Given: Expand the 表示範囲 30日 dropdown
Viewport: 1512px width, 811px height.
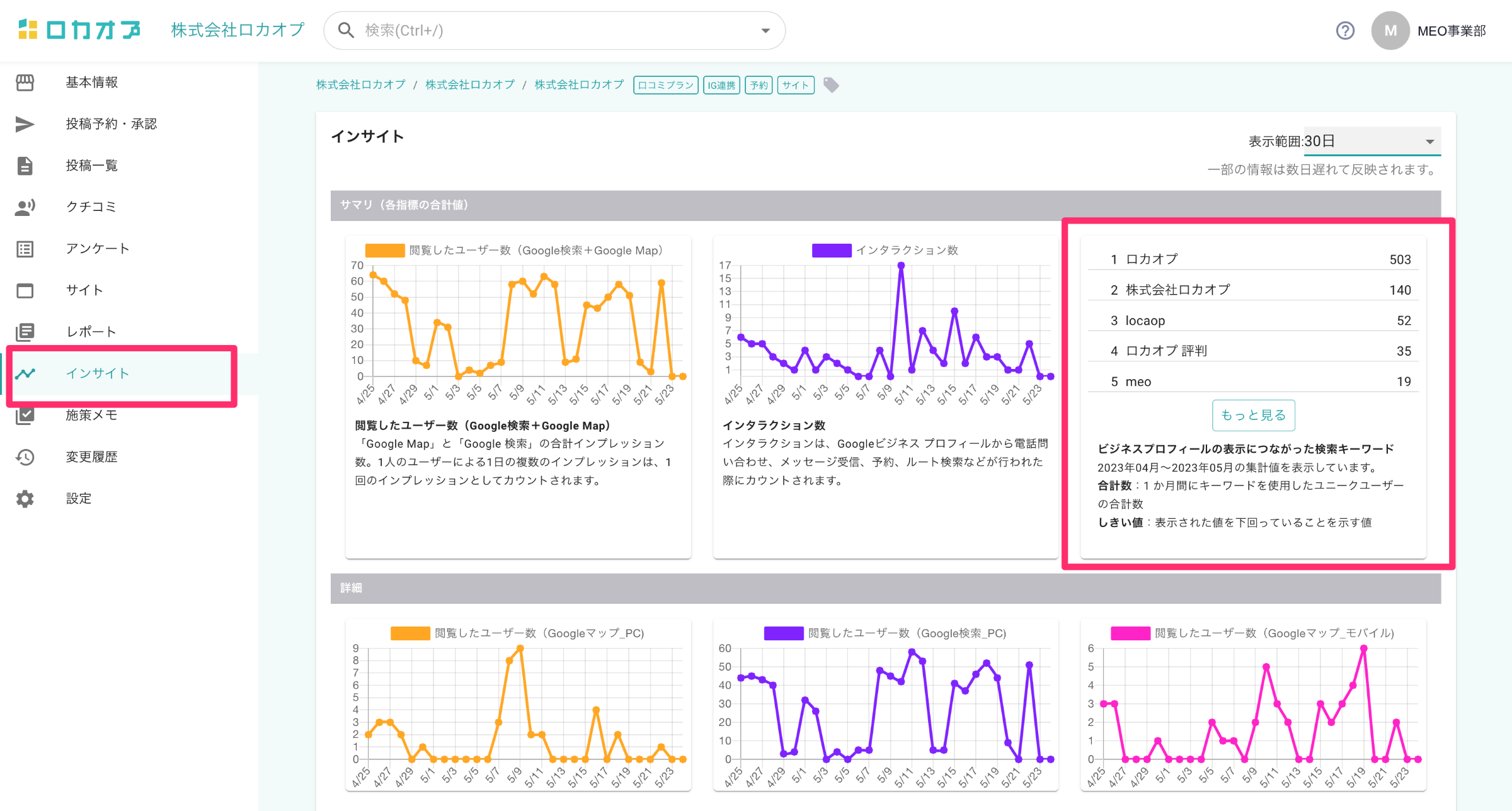Looking at the screenshot, I should pos(1371,142).
